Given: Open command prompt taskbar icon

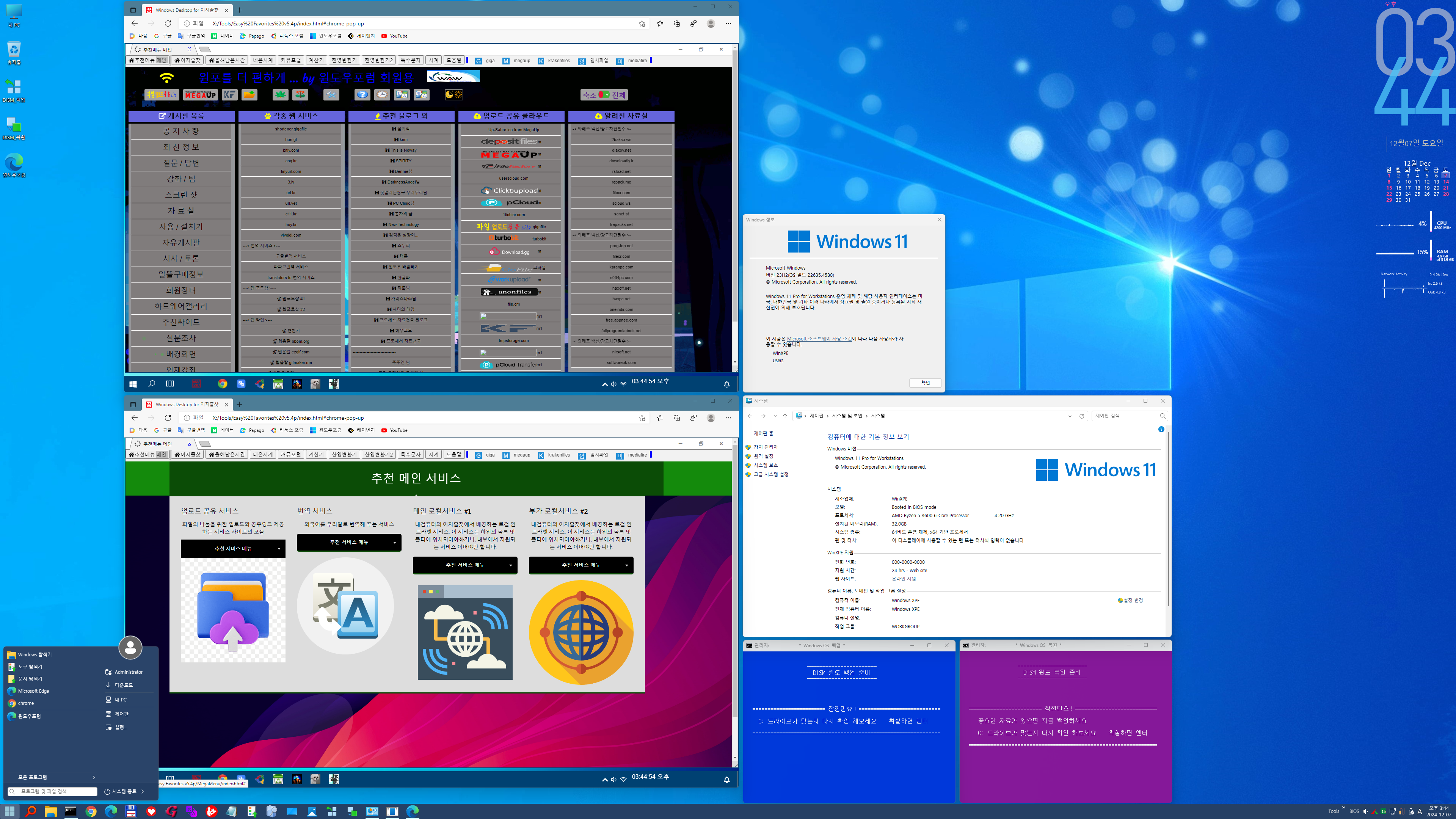Looking at the screenshot, I should pyautogui.click(x=71, y=811).
